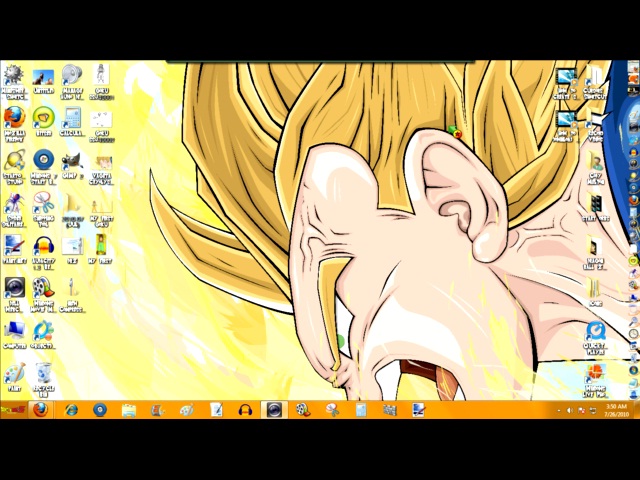The height and width of the screenshot is (480, 640).
Task: Open Windows Explorer folder icon in taskbar
Action: pos(129,410)
